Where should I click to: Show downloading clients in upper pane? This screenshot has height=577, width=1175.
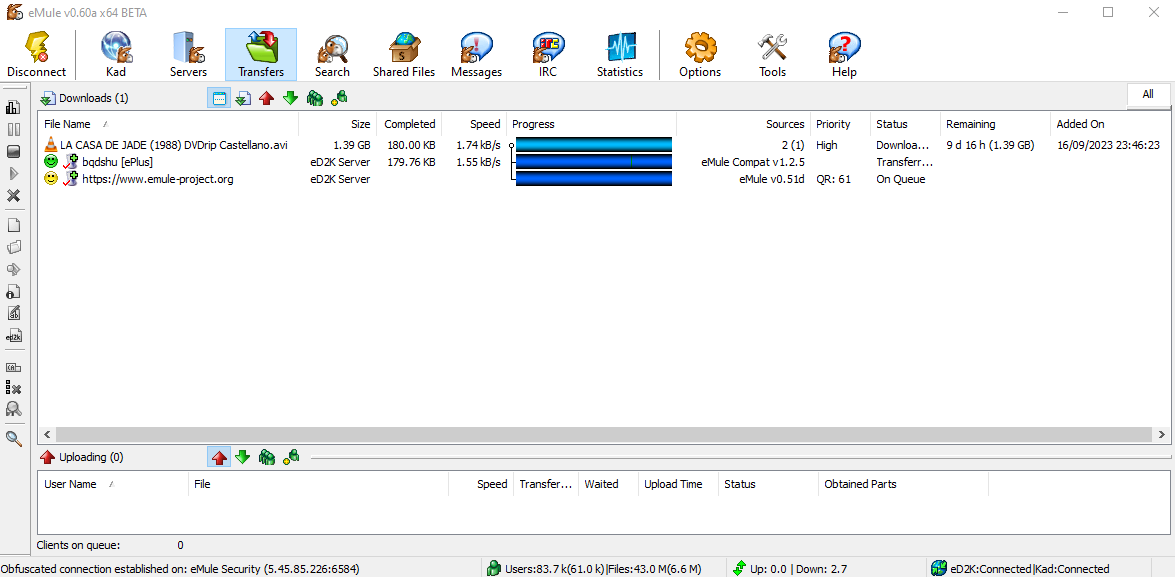coord(291,98)
